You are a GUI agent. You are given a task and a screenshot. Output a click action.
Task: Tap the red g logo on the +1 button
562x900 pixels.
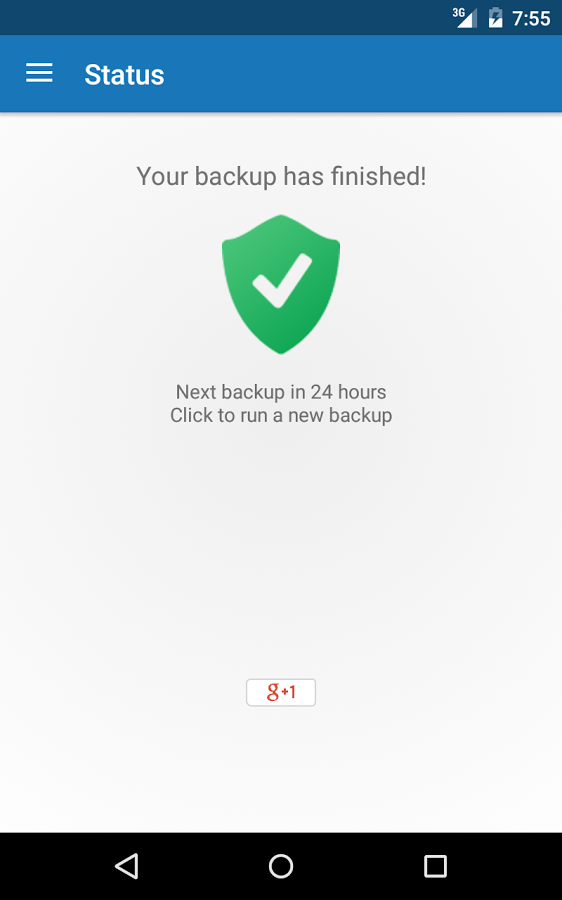pos(273,692)
